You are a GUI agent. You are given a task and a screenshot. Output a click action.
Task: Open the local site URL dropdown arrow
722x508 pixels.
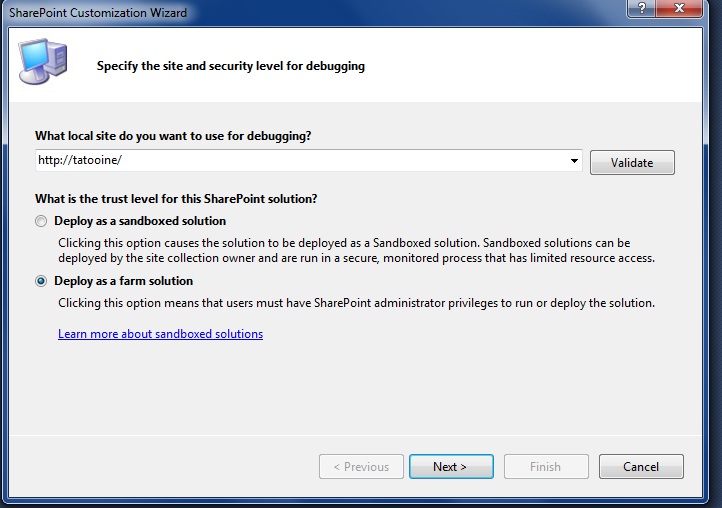574,161
